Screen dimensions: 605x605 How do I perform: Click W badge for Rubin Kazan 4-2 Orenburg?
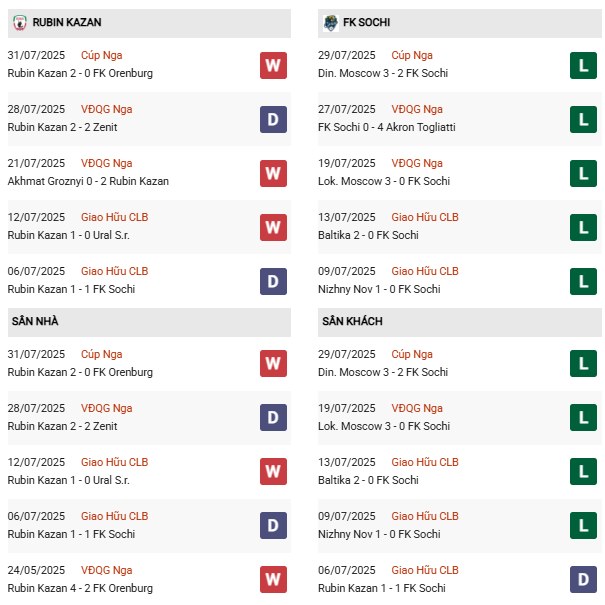click(x=273, y=578)
